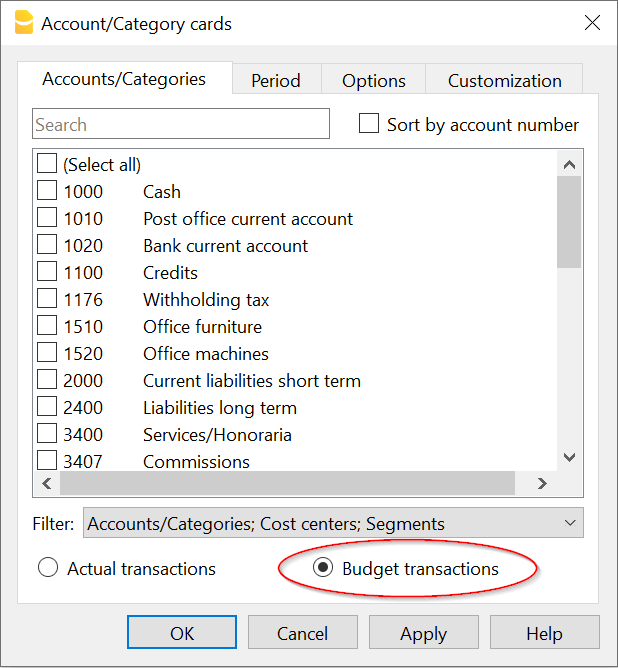Switch to the Period tab
This screenshot has height=668, width=618.
pos(276,81)
